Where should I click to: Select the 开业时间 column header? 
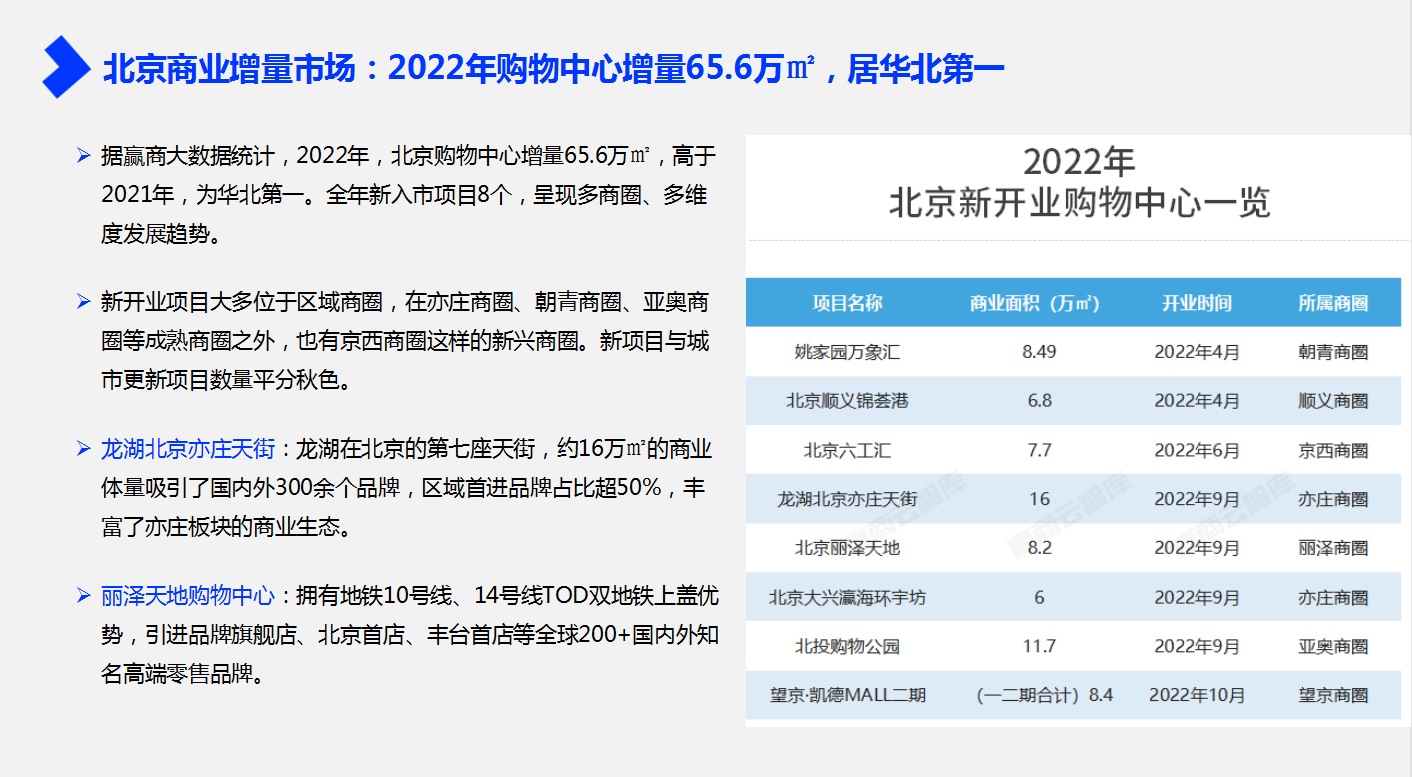pos(1196,303)
